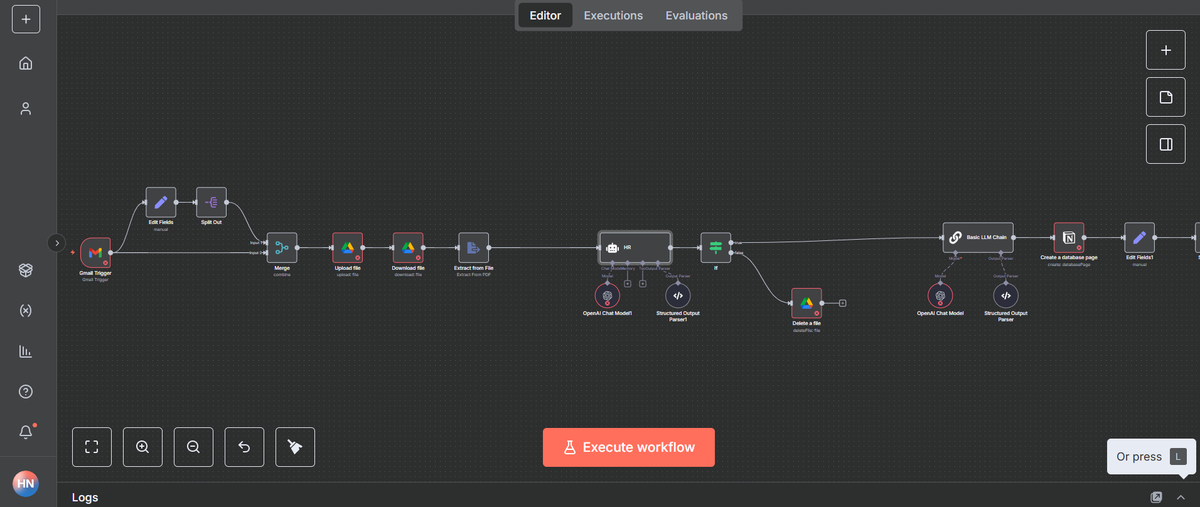The height and width of the screenshot is (507, 1200).
Task: Add a Memory sub-node to HR agent
Action: click(x=627, y=283)
